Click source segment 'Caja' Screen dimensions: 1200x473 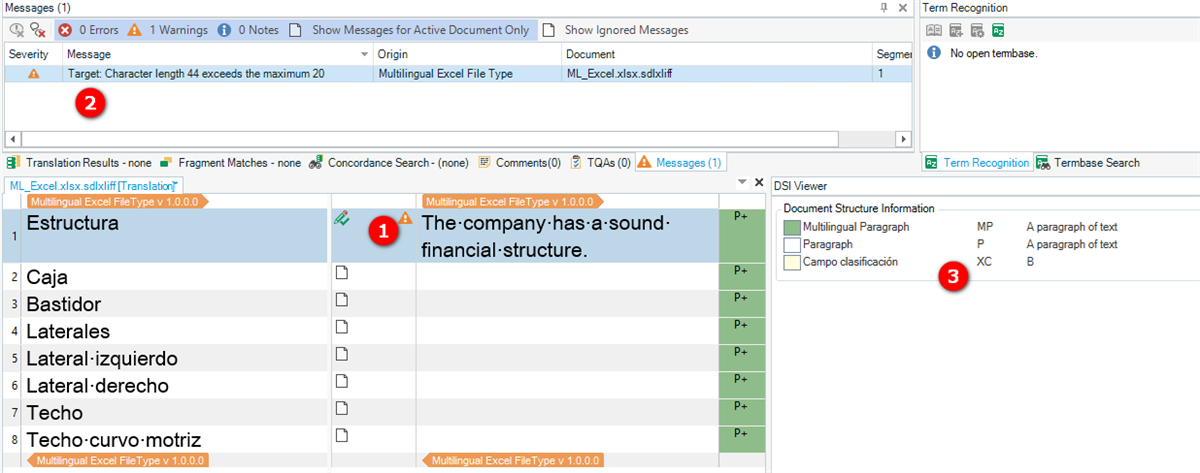pos(47,277)
